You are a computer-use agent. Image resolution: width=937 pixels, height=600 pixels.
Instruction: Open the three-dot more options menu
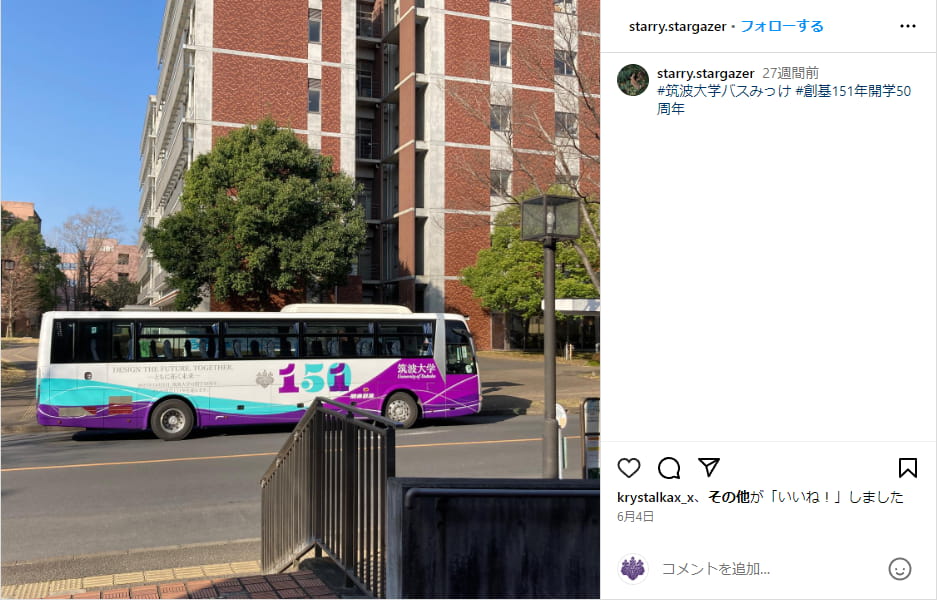point(908,26)
